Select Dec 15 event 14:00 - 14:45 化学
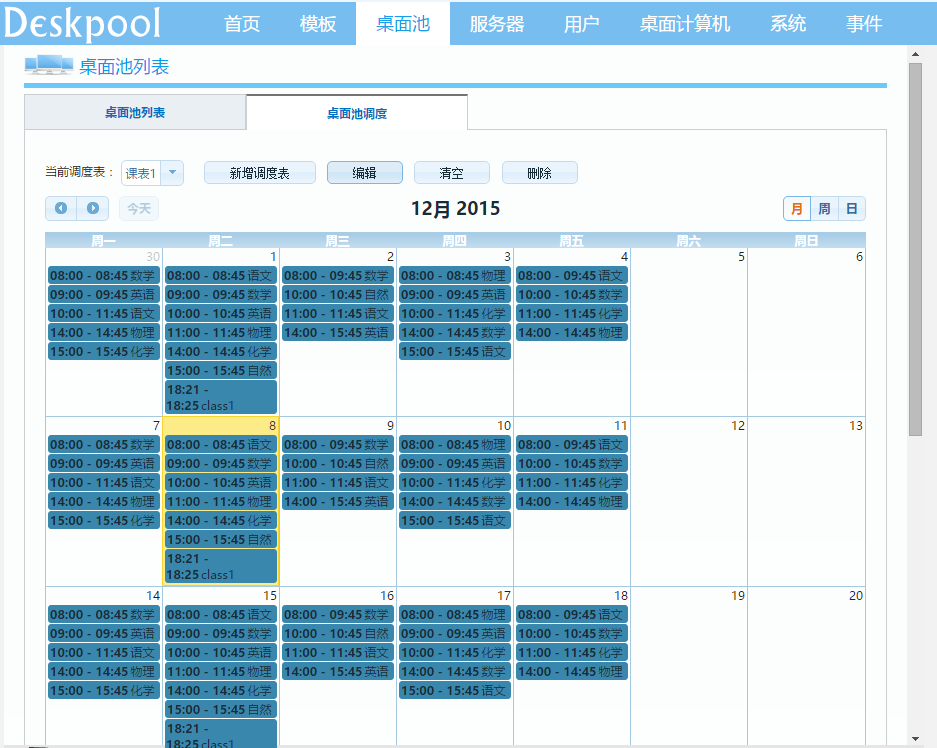 pos(221,690)
